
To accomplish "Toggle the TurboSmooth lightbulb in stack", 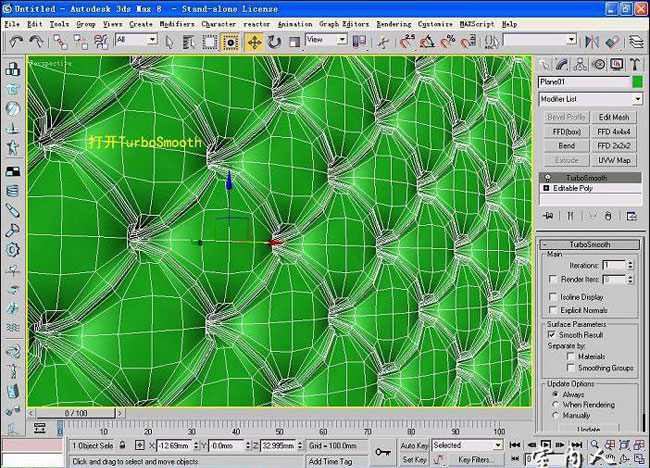I will [x=547, y=178].
